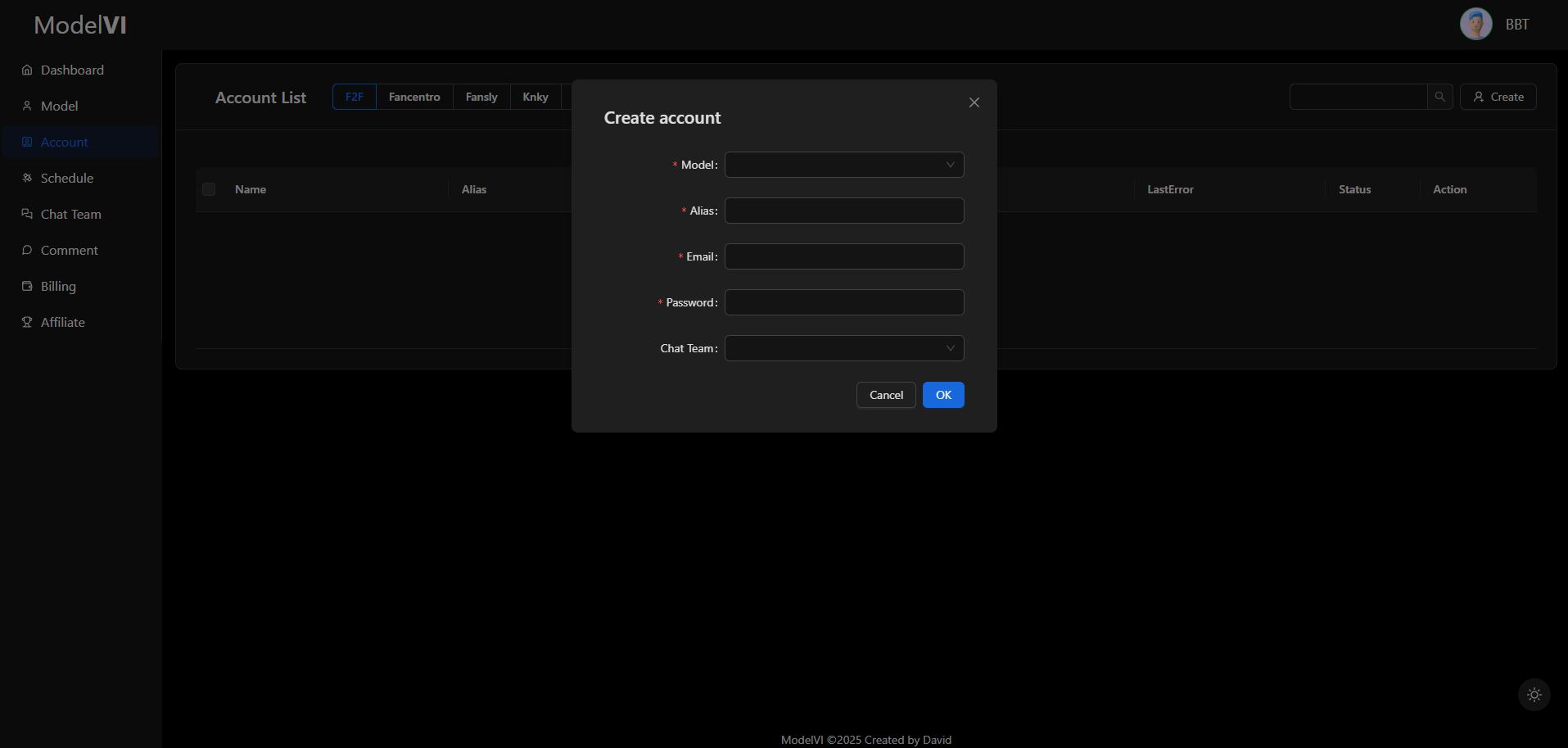The height and width of the screenshot is (748, 1568).
Task: Toggle the light/dark theme sun button
Action: (x=1534, y=695)
